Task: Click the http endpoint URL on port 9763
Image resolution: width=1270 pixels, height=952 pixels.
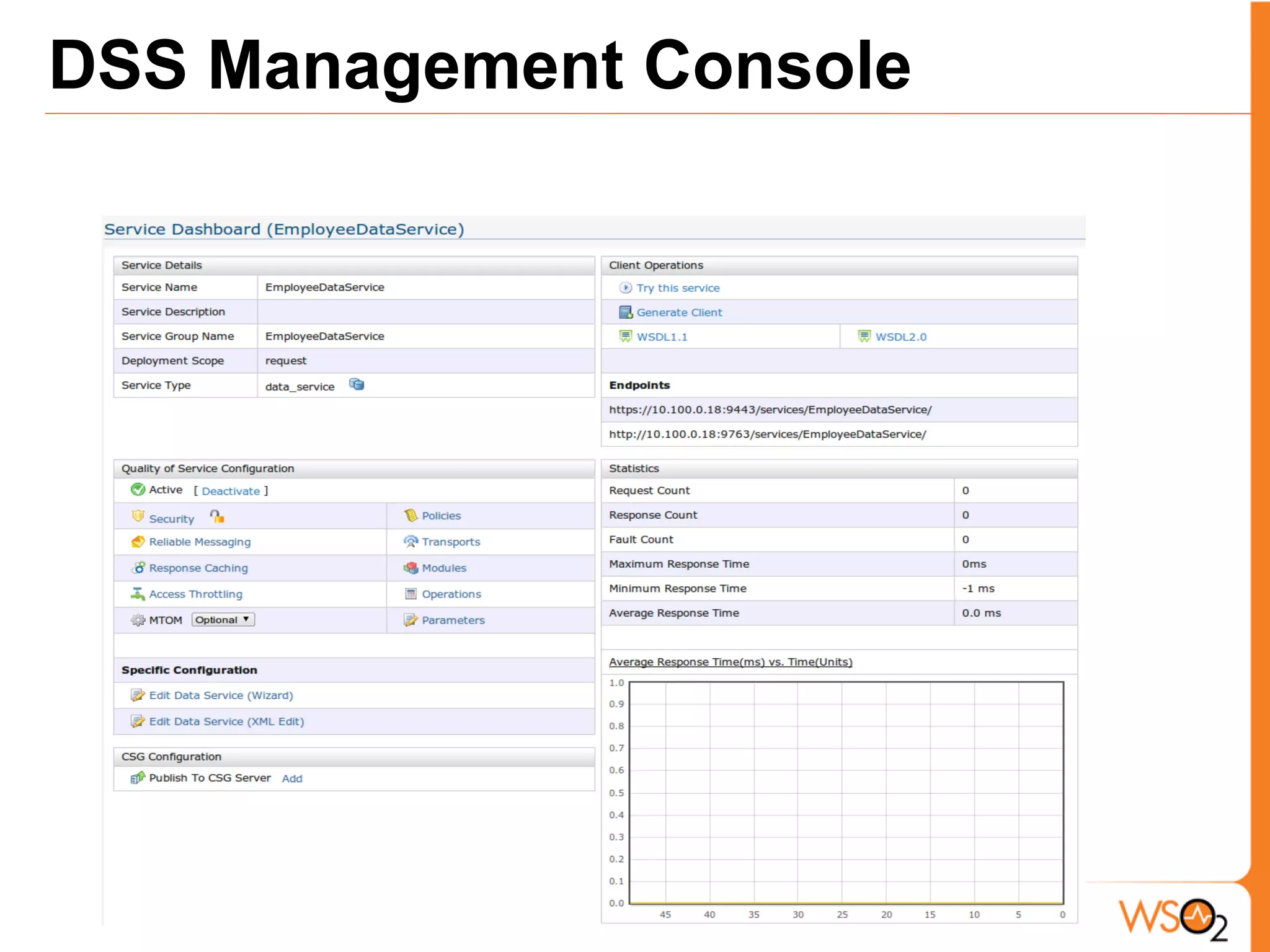Action: 768,434
